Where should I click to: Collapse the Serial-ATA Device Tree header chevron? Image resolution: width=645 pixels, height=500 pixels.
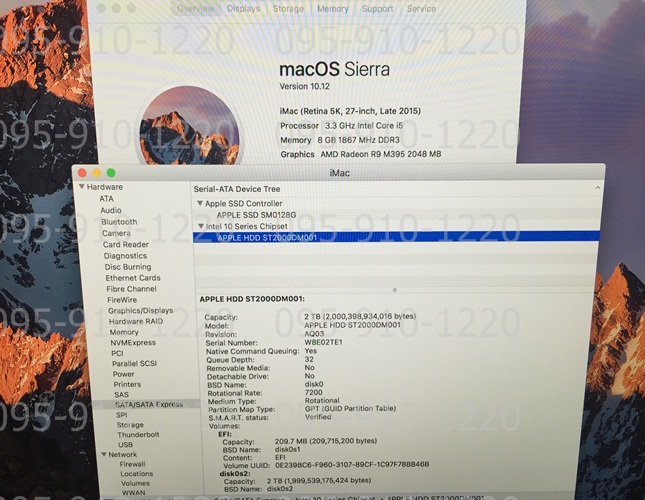597,188
